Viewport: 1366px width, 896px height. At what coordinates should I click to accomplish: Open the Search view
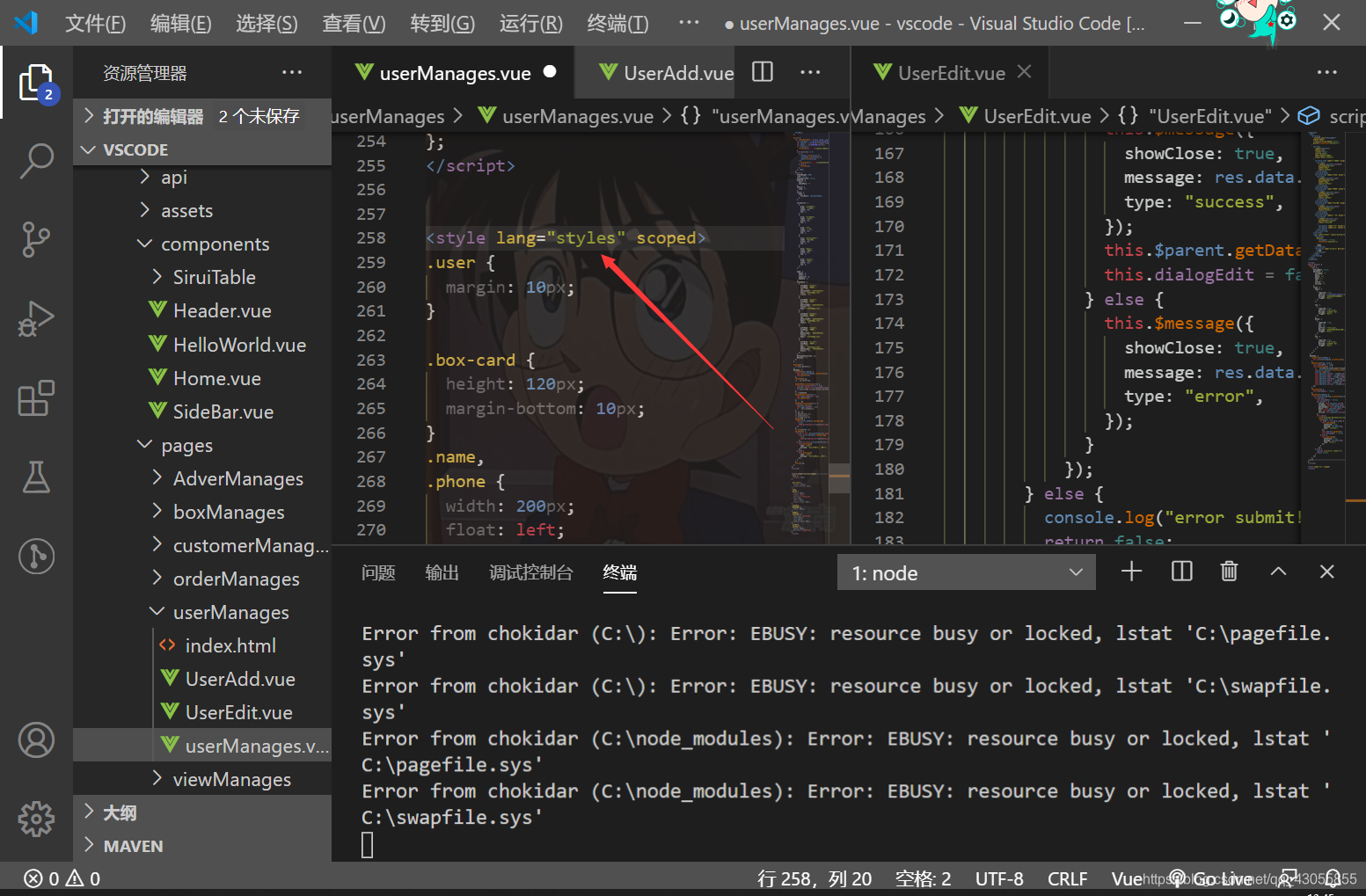point(36,161)
